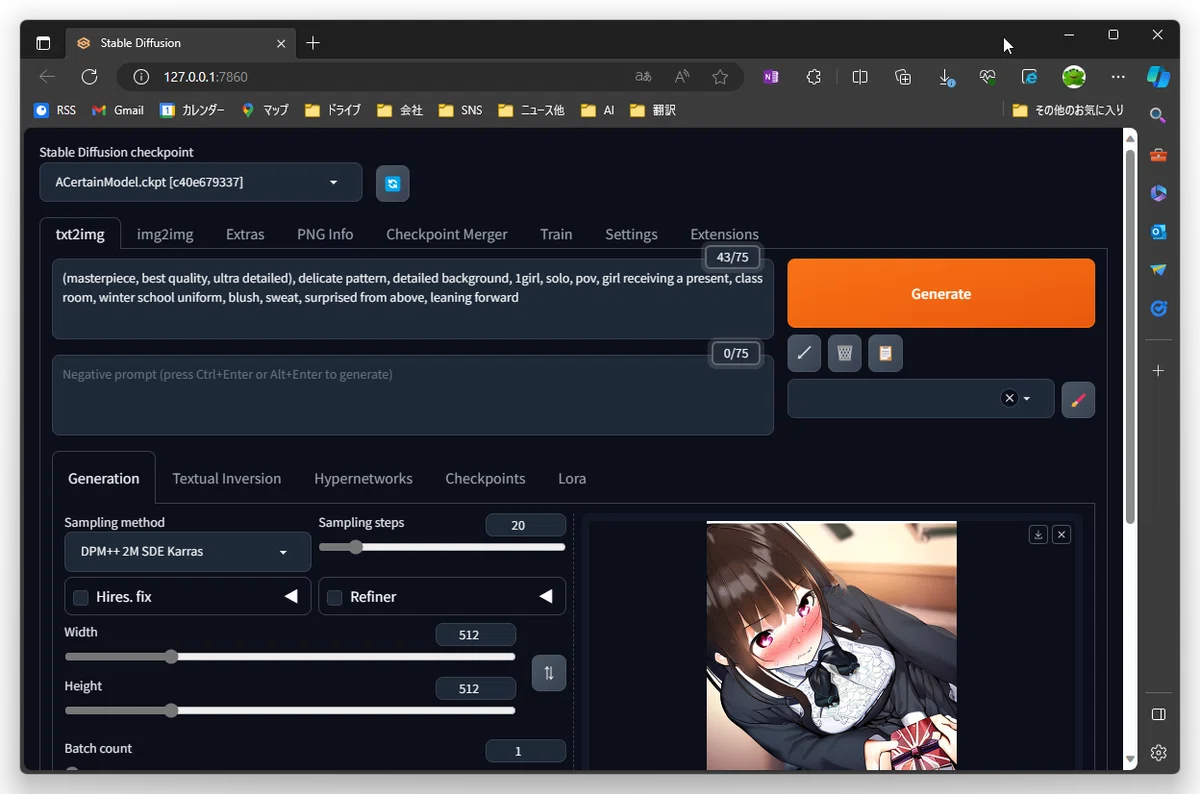This screenshot has height=794, width=1200.
Task: Open the Checkpoint Merger tab
Action: click(x=447, y=234)
